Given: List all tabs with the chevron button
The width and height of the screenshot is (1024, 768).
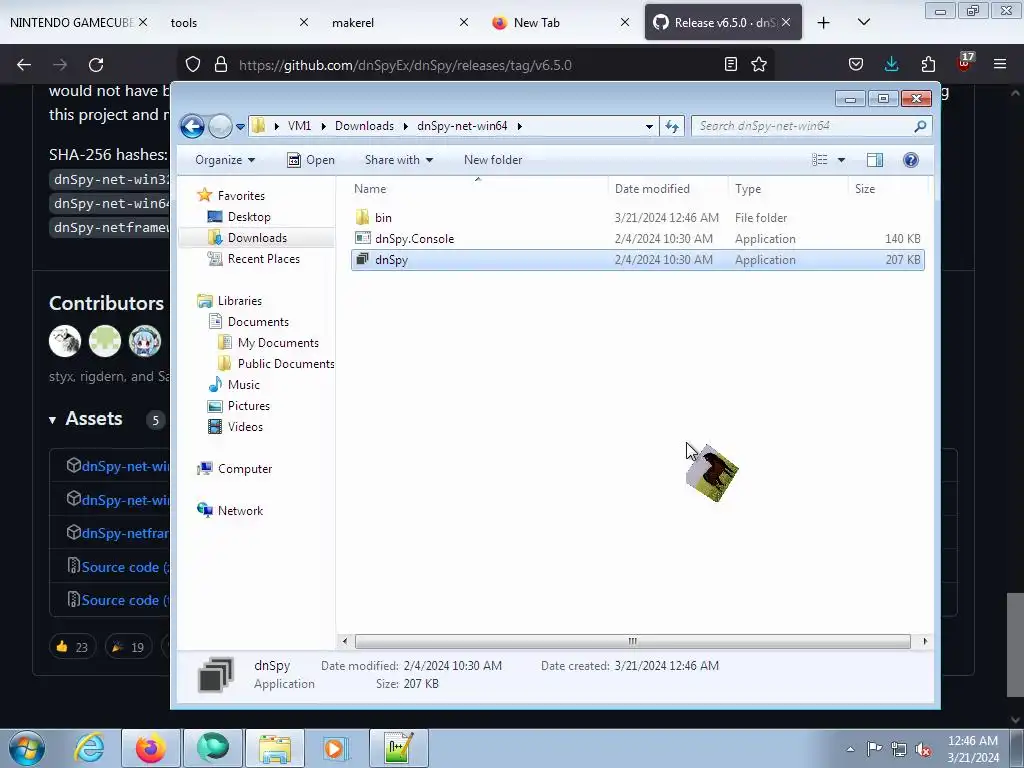Looking at the screenshot, I should tap(863, 22).
